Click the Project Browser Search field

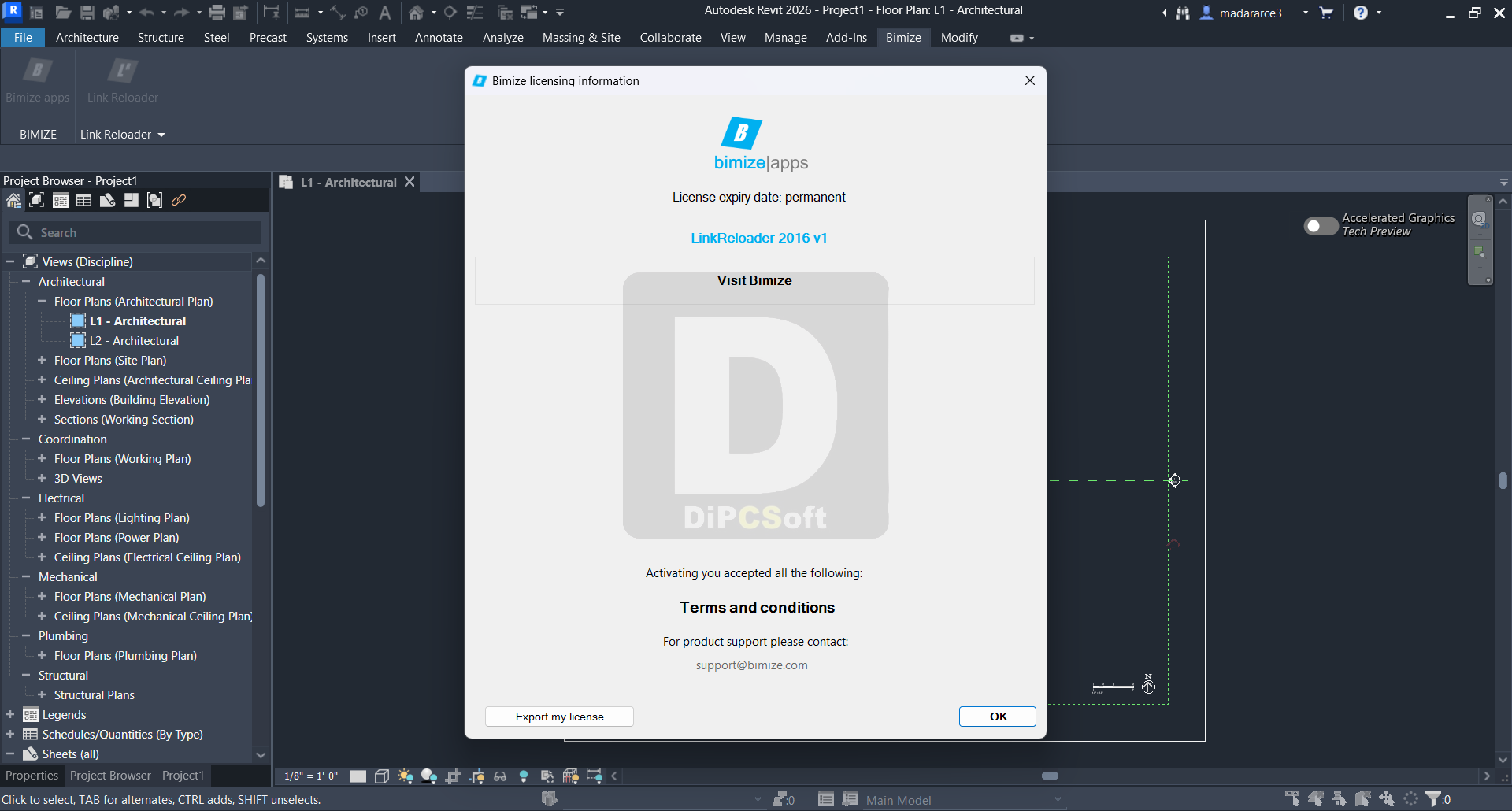click(135, 232)
